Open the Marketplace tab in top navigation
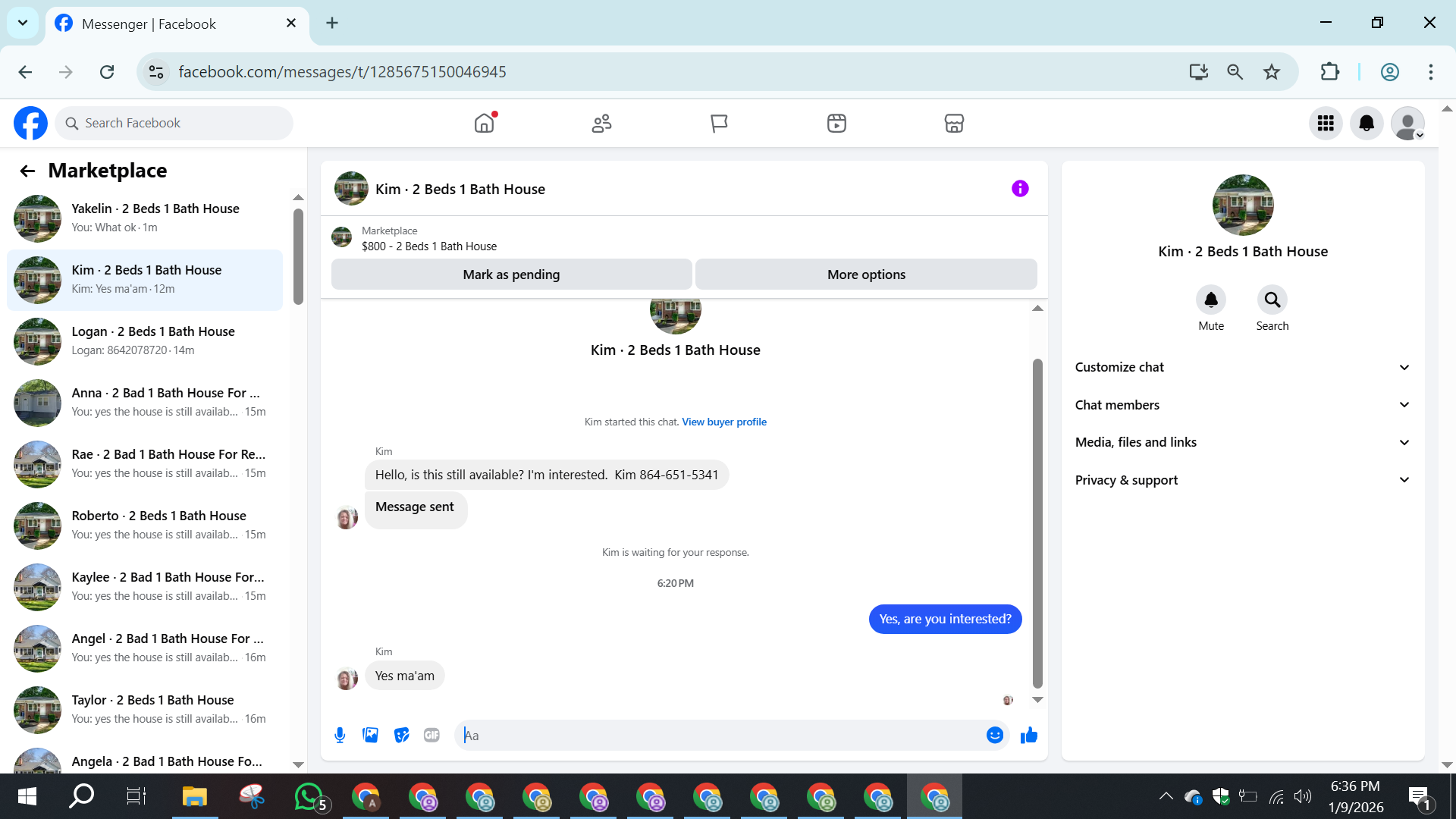This screenshot has width=1456, height=819. pos(953,123)
